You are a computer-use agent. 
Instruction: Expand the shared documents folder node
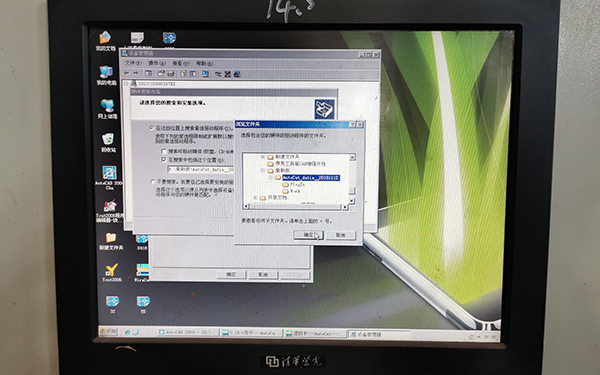[x=255, y=198]
